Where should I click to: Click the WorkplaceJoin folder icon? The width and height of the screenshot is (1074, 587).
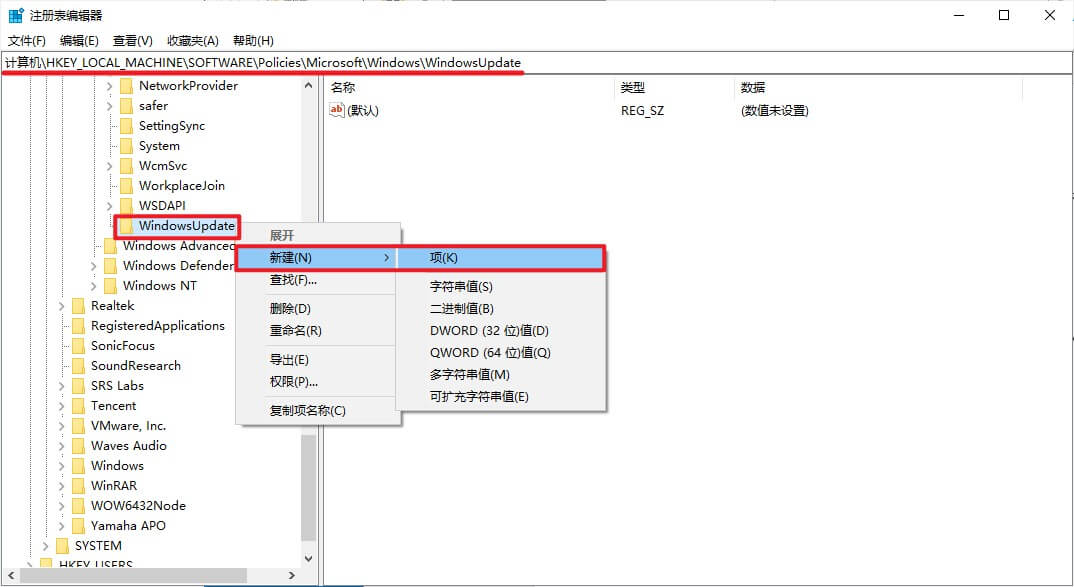click(x=126, y=186)
